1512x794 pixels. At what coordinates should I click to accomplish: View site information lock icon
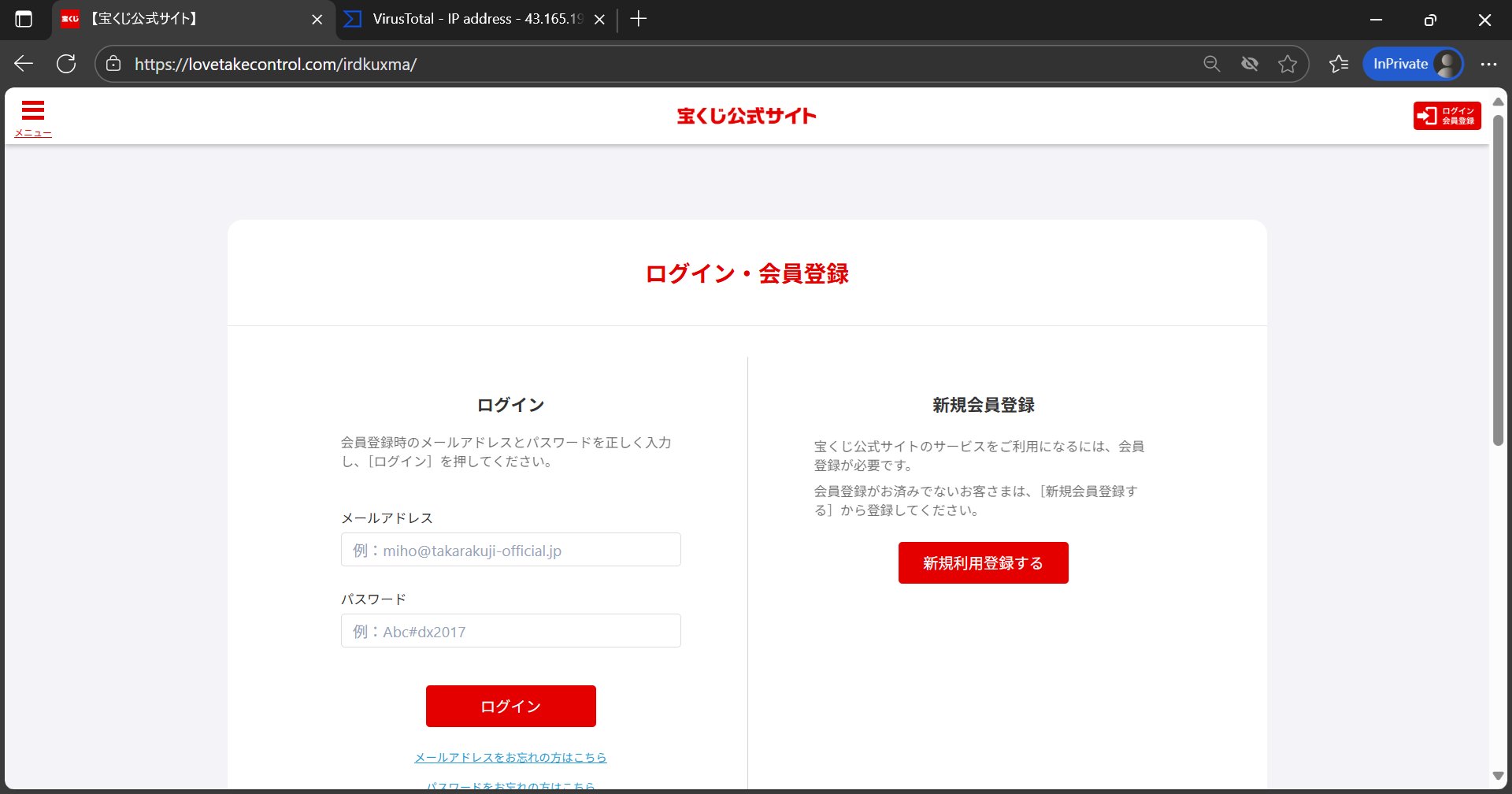click(113, 64)
